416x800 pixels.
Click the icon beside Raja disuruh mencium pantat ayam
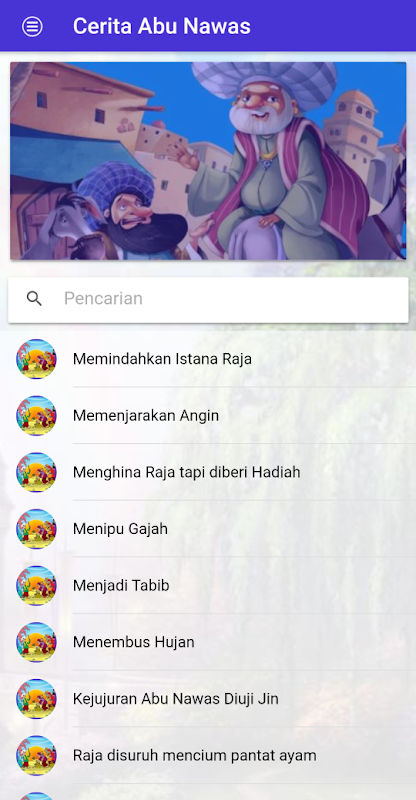click(x=36, y=755)
